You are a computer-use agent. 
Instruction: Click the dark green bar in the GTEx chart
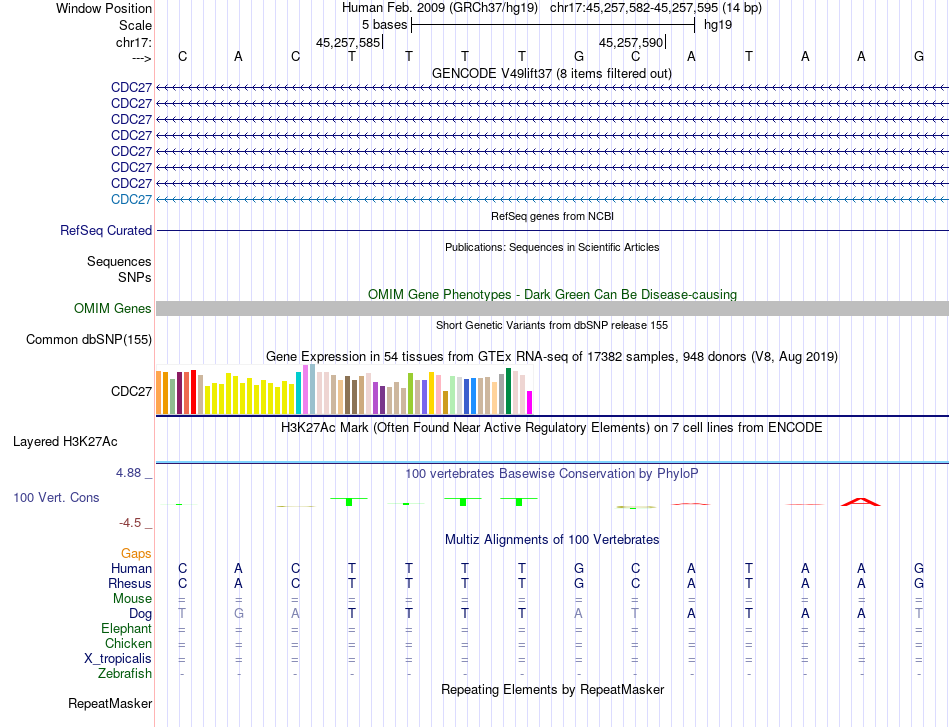tap(508, 391)
